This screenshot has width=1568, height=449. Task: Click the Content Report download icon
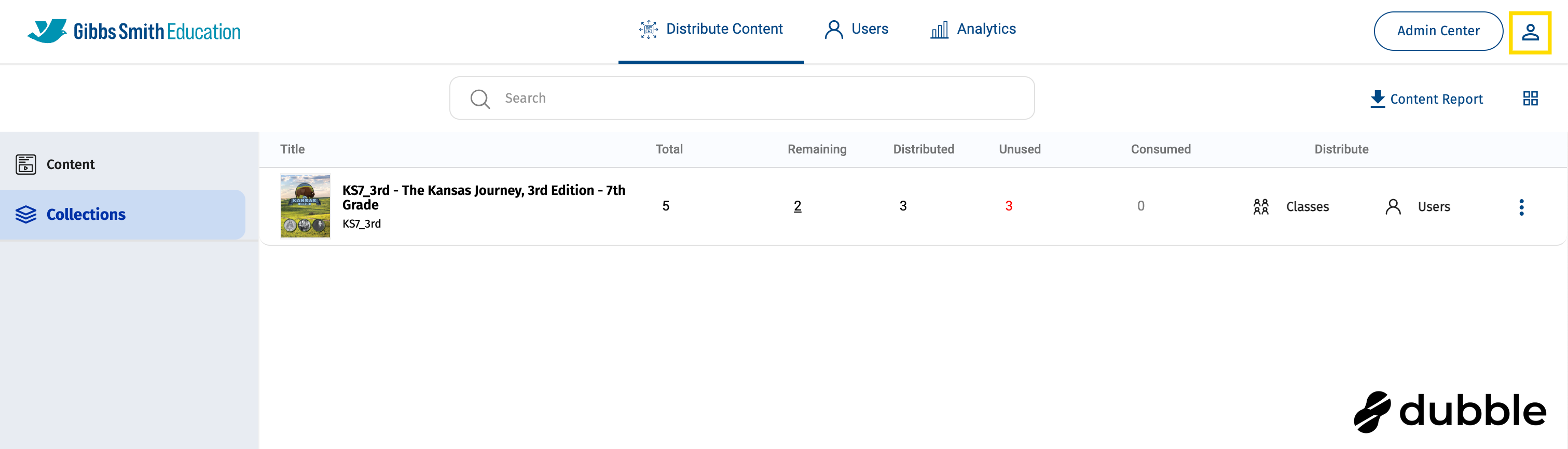coord(1378,99)
